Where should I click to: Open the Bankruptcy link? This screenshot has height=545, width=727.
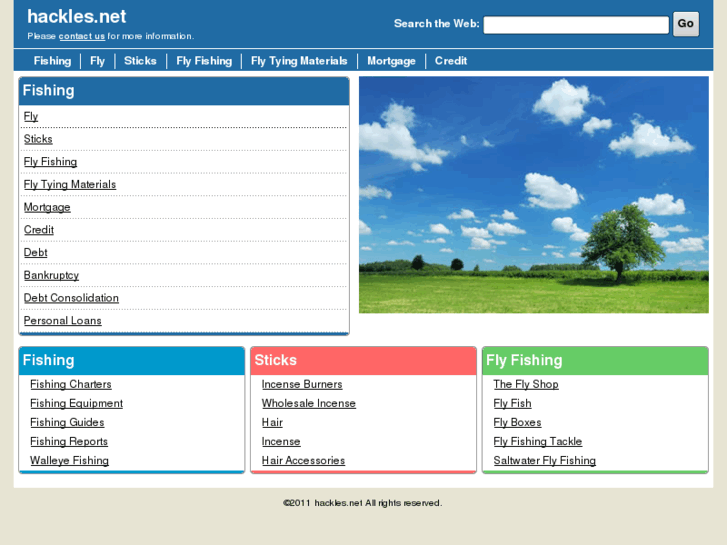coord(51,276)
